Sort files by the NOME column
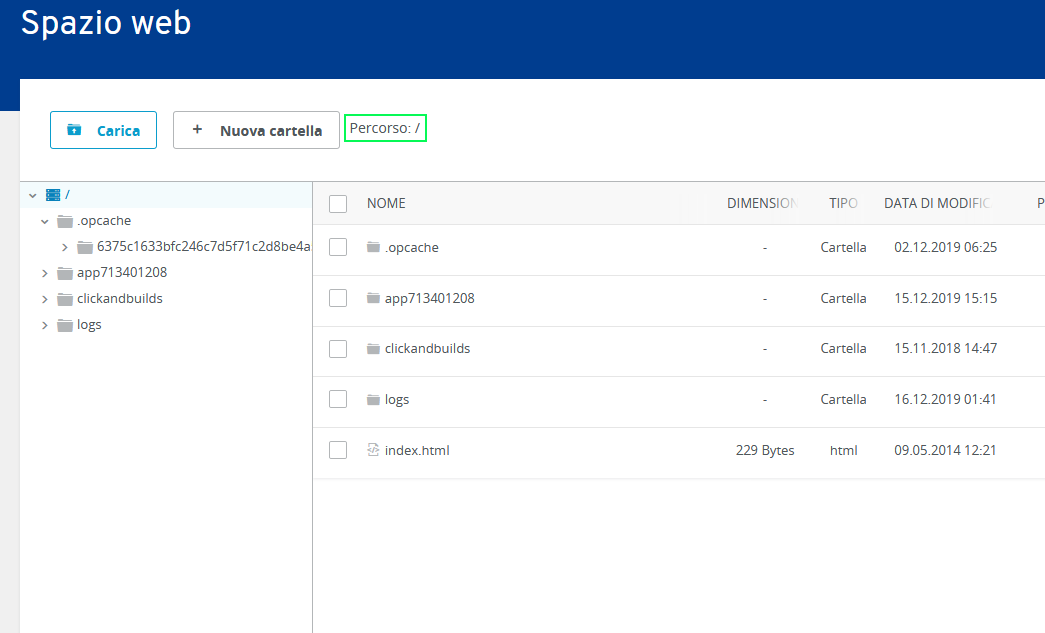 386,203
